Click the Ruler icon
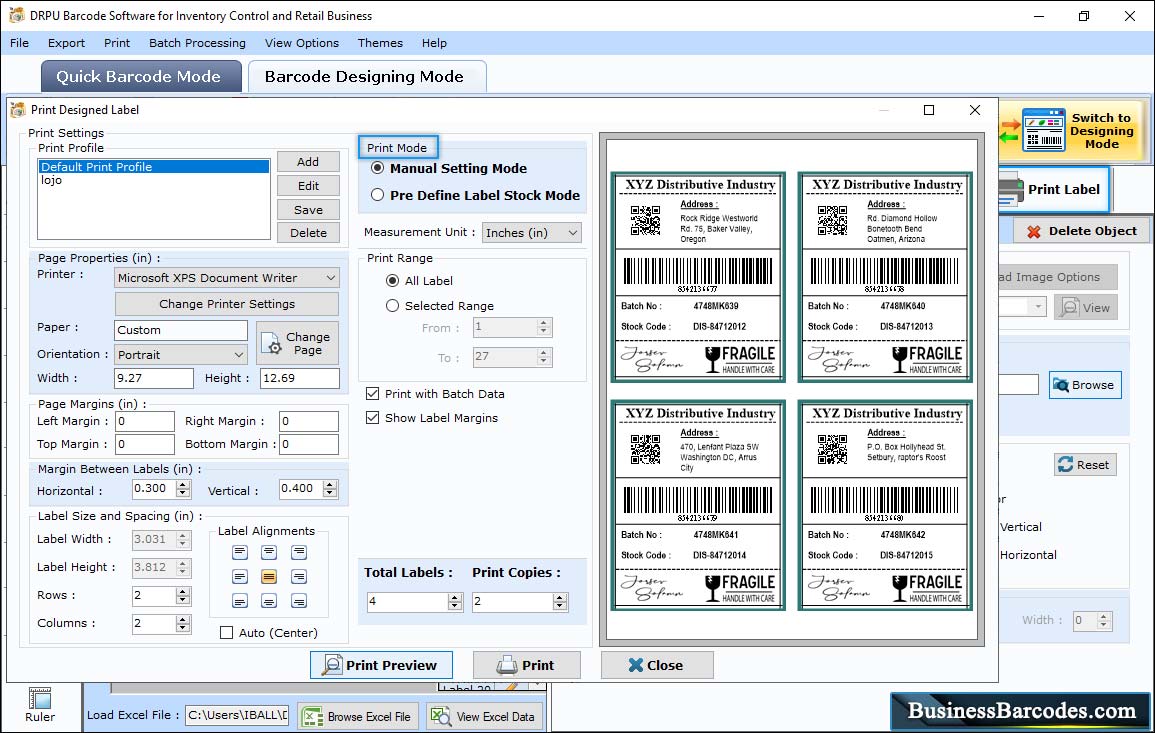The height and width of the screenshot is (733, 1155). click(x=40, y=698)
